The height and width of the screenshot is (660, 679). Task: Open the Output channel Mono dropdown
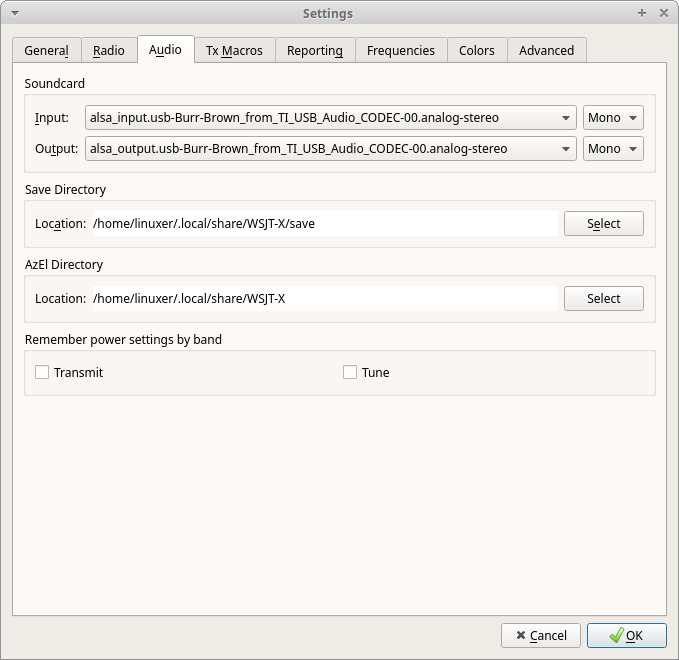(613, 149)
